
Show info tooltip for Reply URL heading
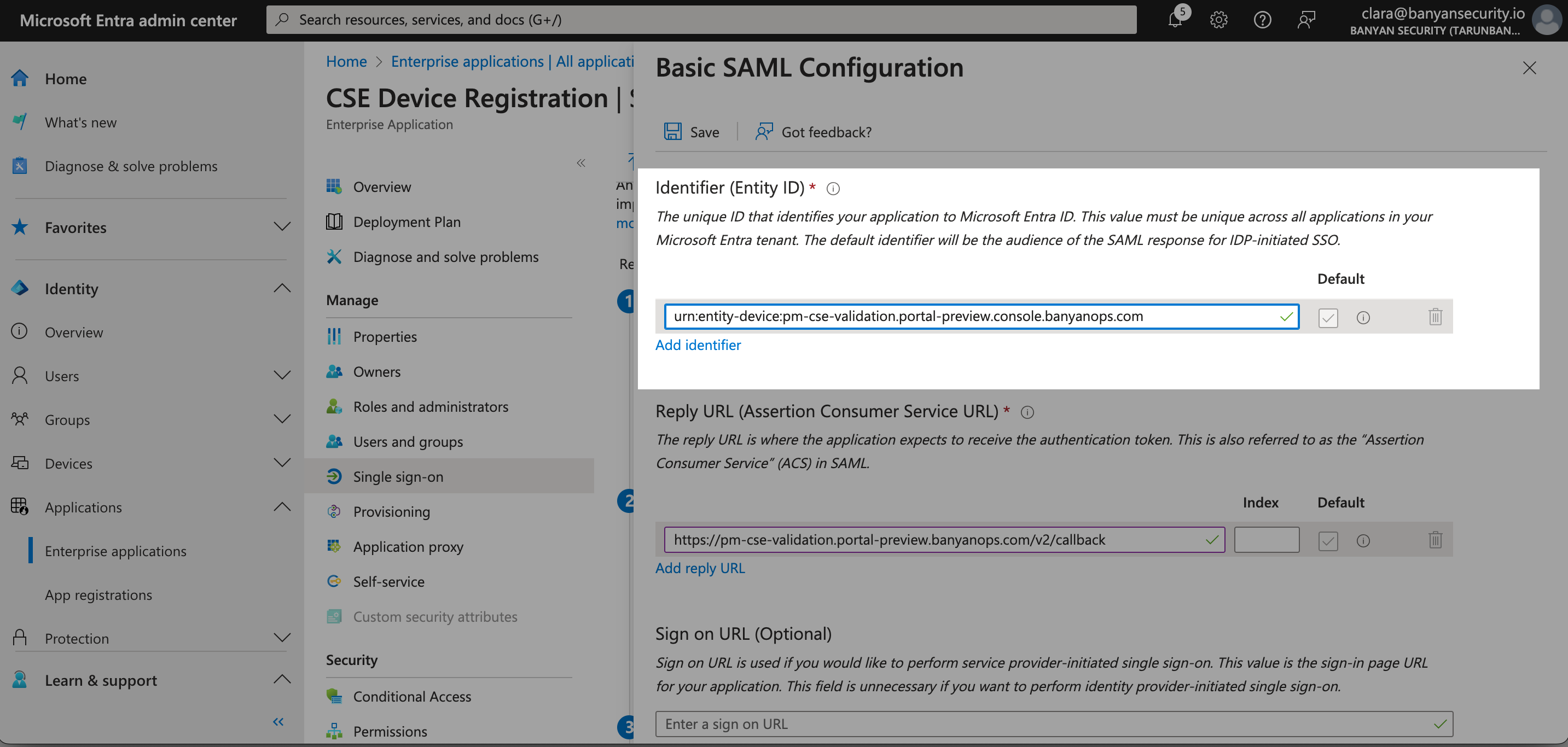pyautogui.click(x=1027, y=412)
